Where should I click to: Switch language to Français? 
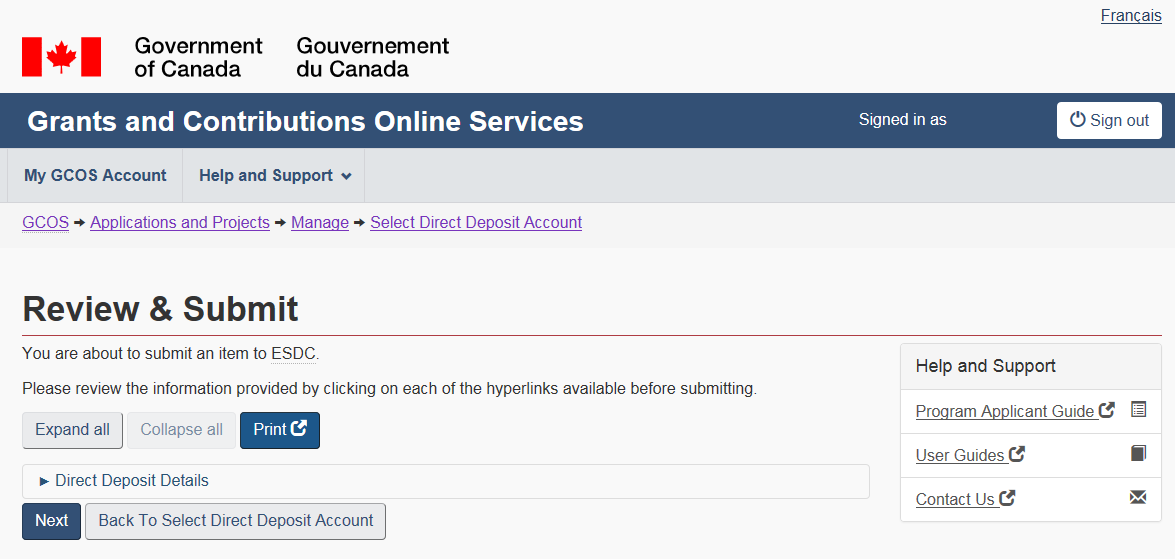click(x=1131, y=16)
